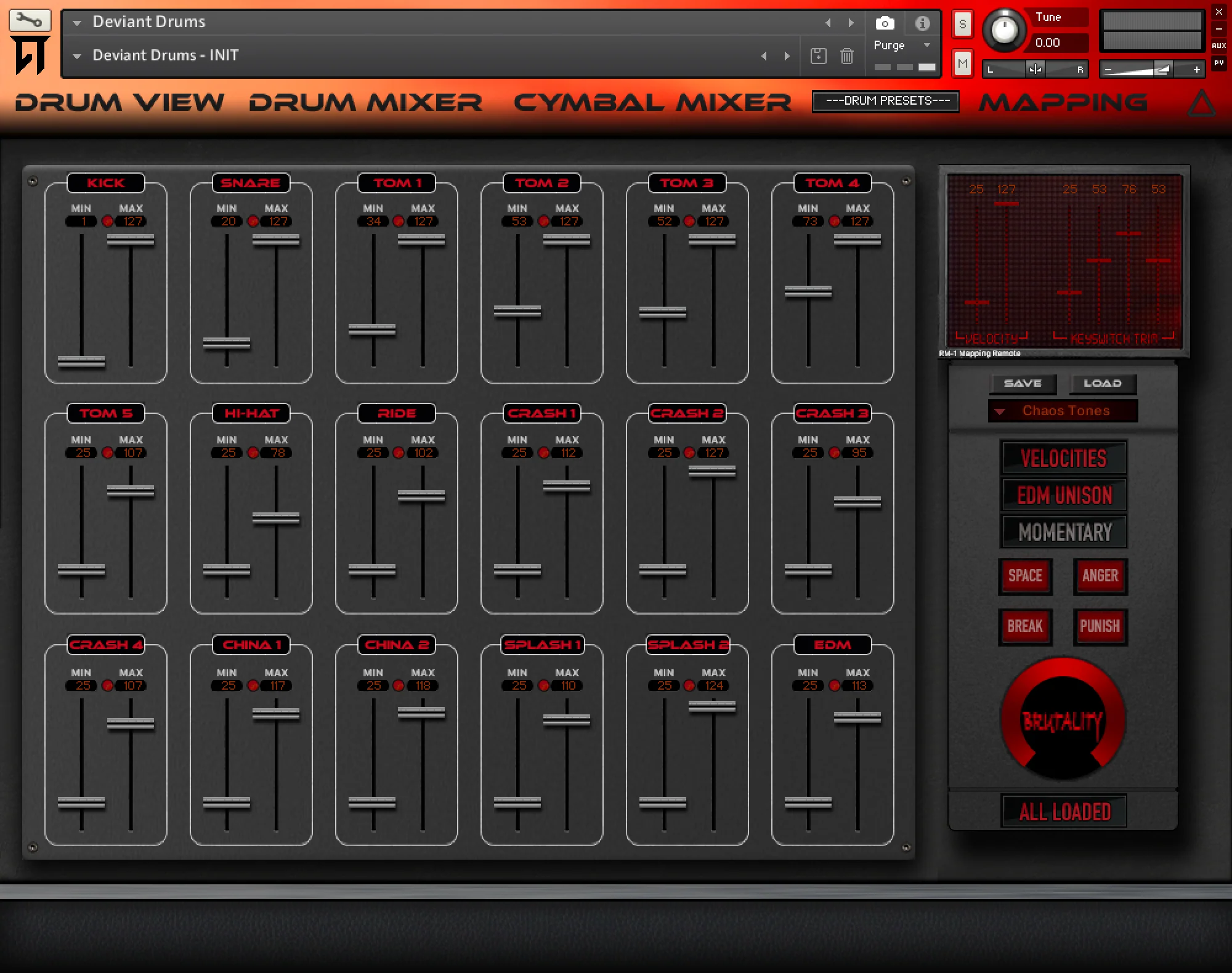Toggle the HI-HAT red link dot
1232x973 pixels.
253,453
